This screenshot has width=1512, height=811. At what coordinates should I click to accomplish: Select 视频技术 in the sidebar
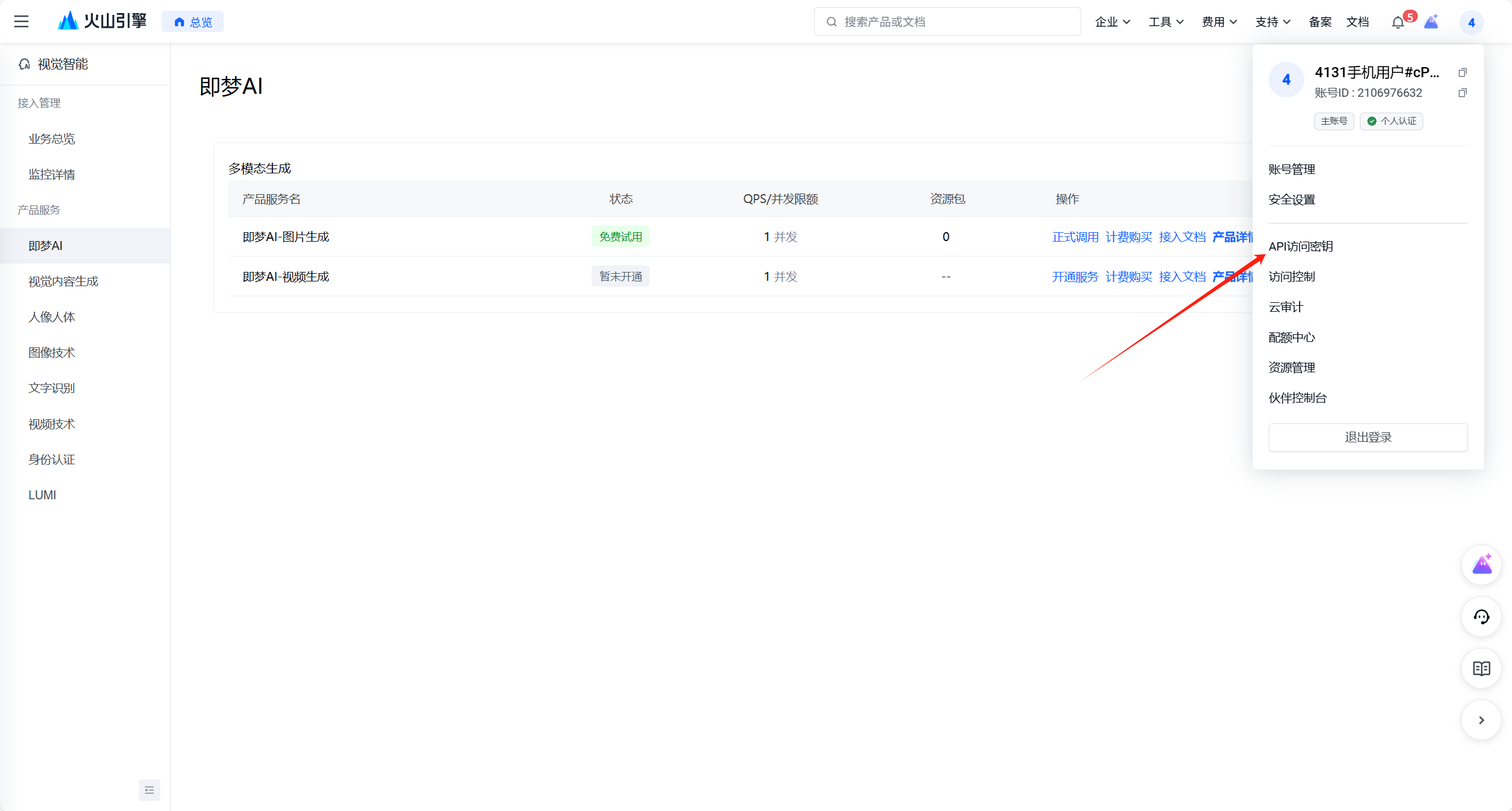coord(52,424)
